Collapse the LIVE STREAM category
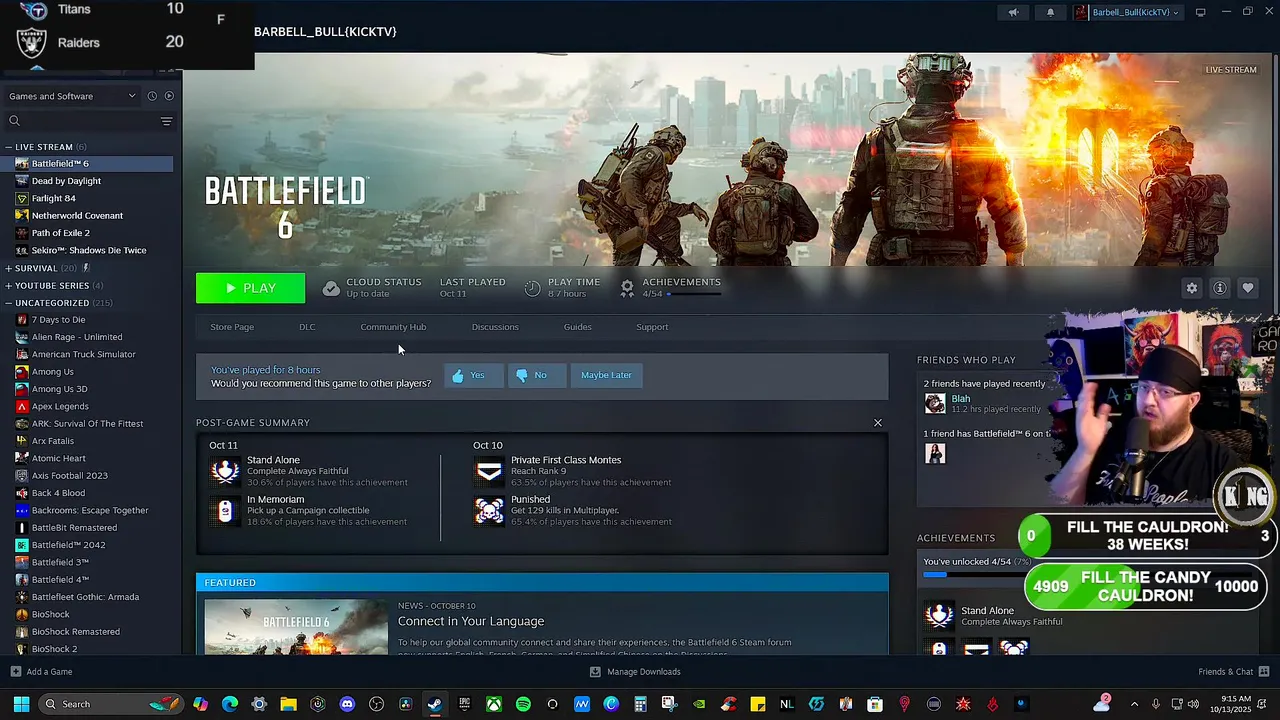Viewport: 1280px width, 720px height. pyautogui.click(x=8, y=147)
